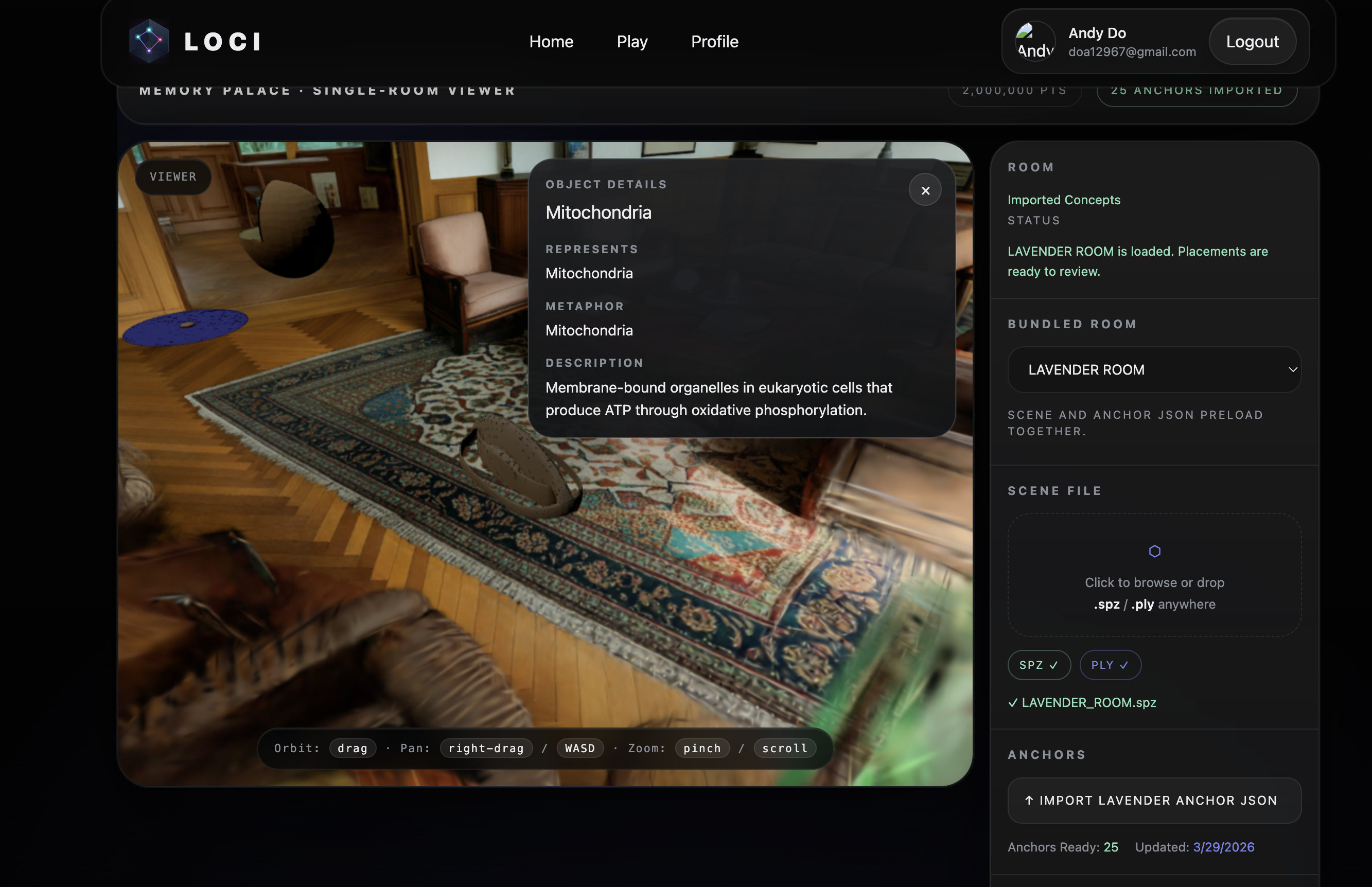
Task: Click the dropdown chevron beside LAVENDER ROOM
Action: coord(1293,370)
